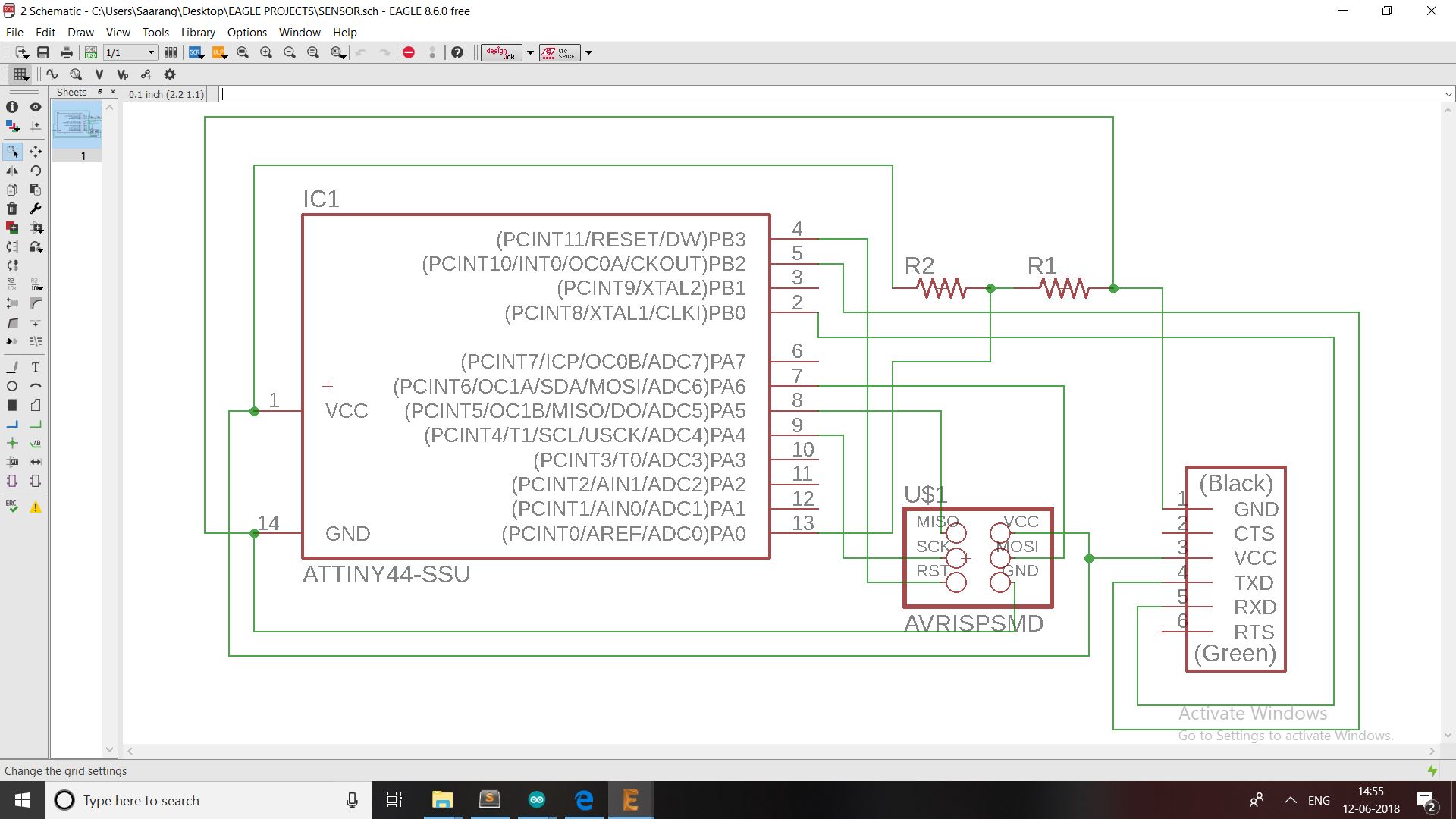Viewport: 1456px width, 819px height.
Task: Click the Move tool icon in toolbar
Action: coord(36,150)
